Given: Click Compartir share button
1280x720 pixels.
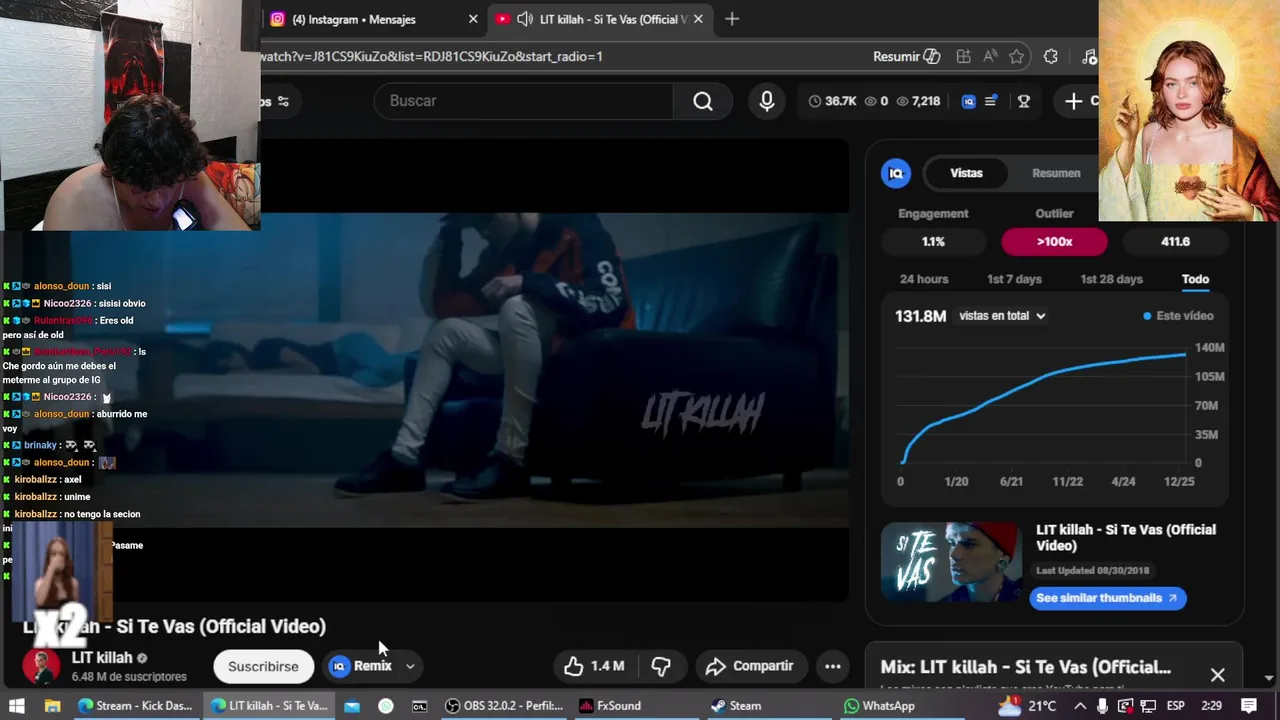Looking at the screenshot, I should pyautogui.click(x=750, y=666).
